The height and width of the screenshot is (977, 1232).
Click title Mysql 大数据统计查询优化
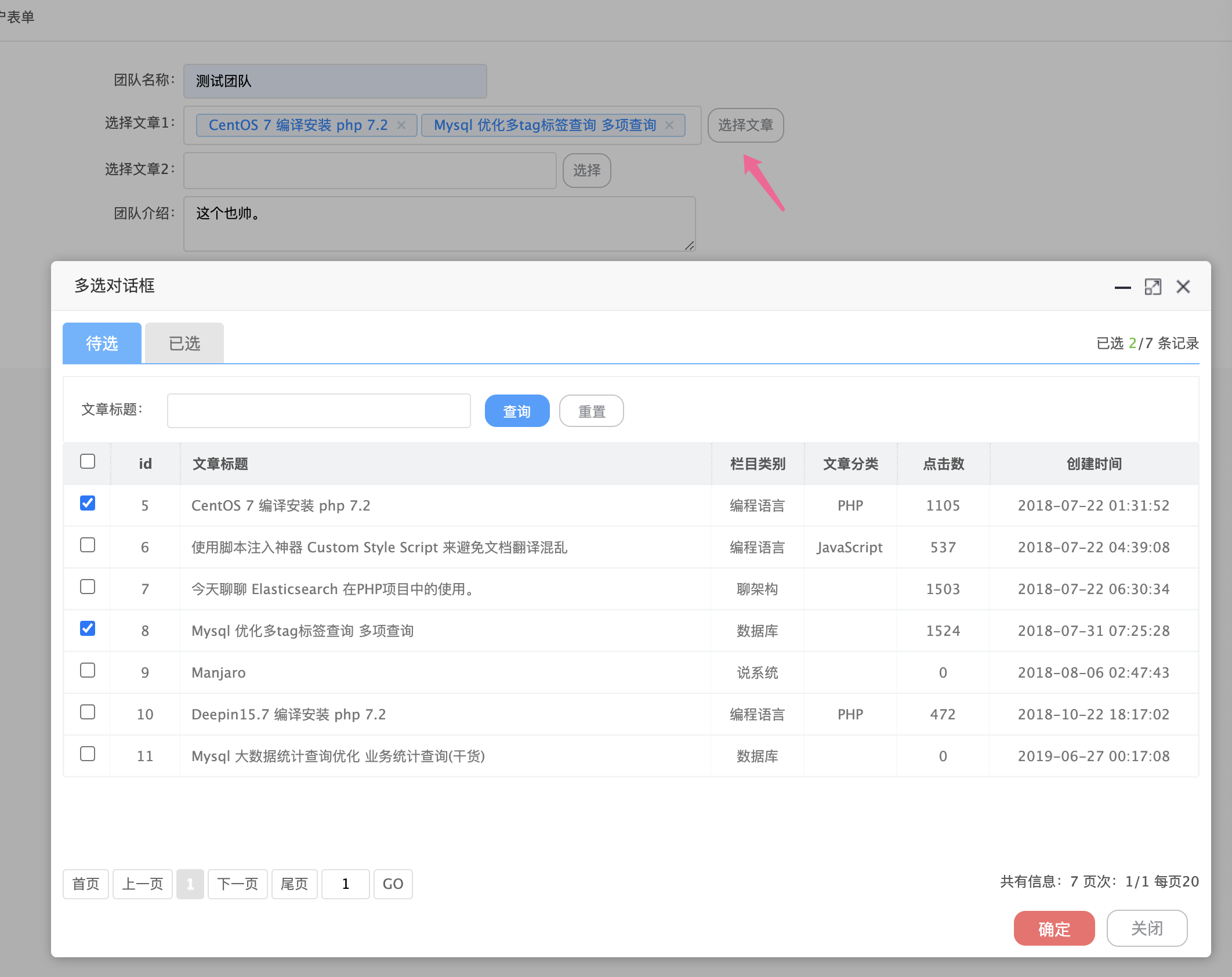338,756
